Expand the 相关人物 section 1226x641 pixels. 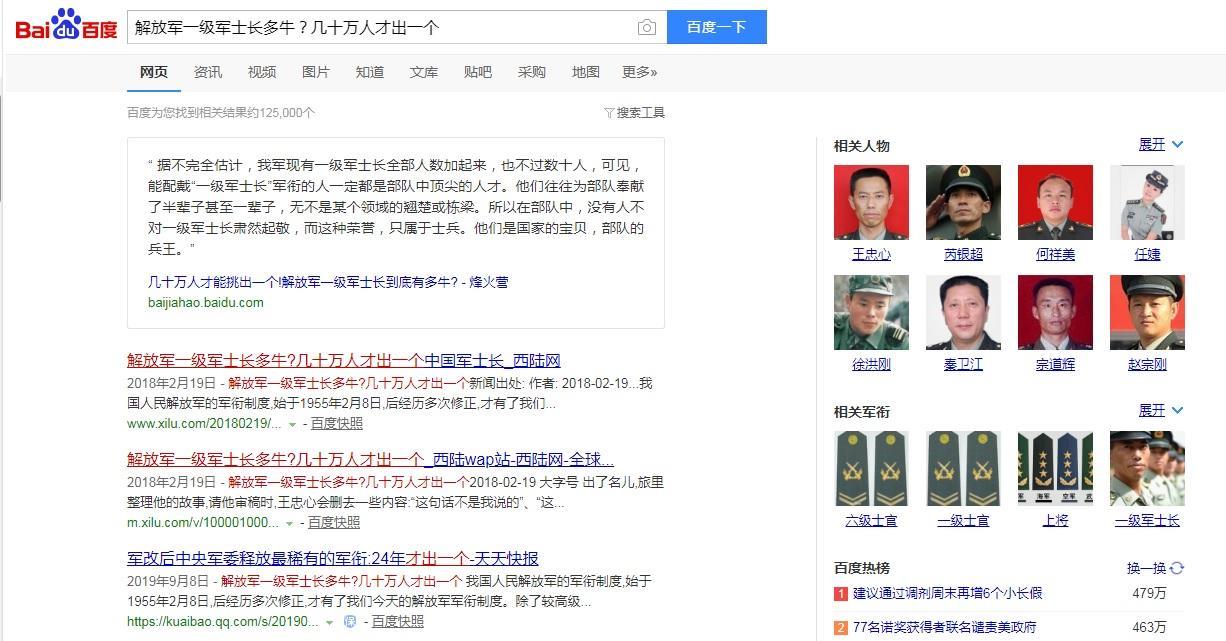click(1161, 145)
